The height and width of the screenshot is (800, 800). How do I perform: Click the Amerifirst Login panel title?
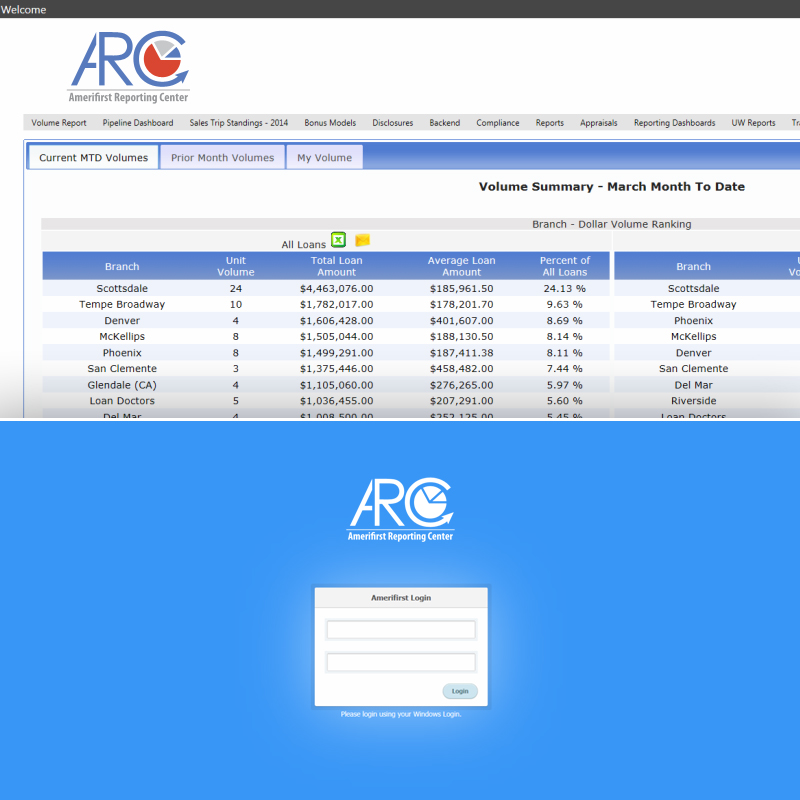pos(401,597)
